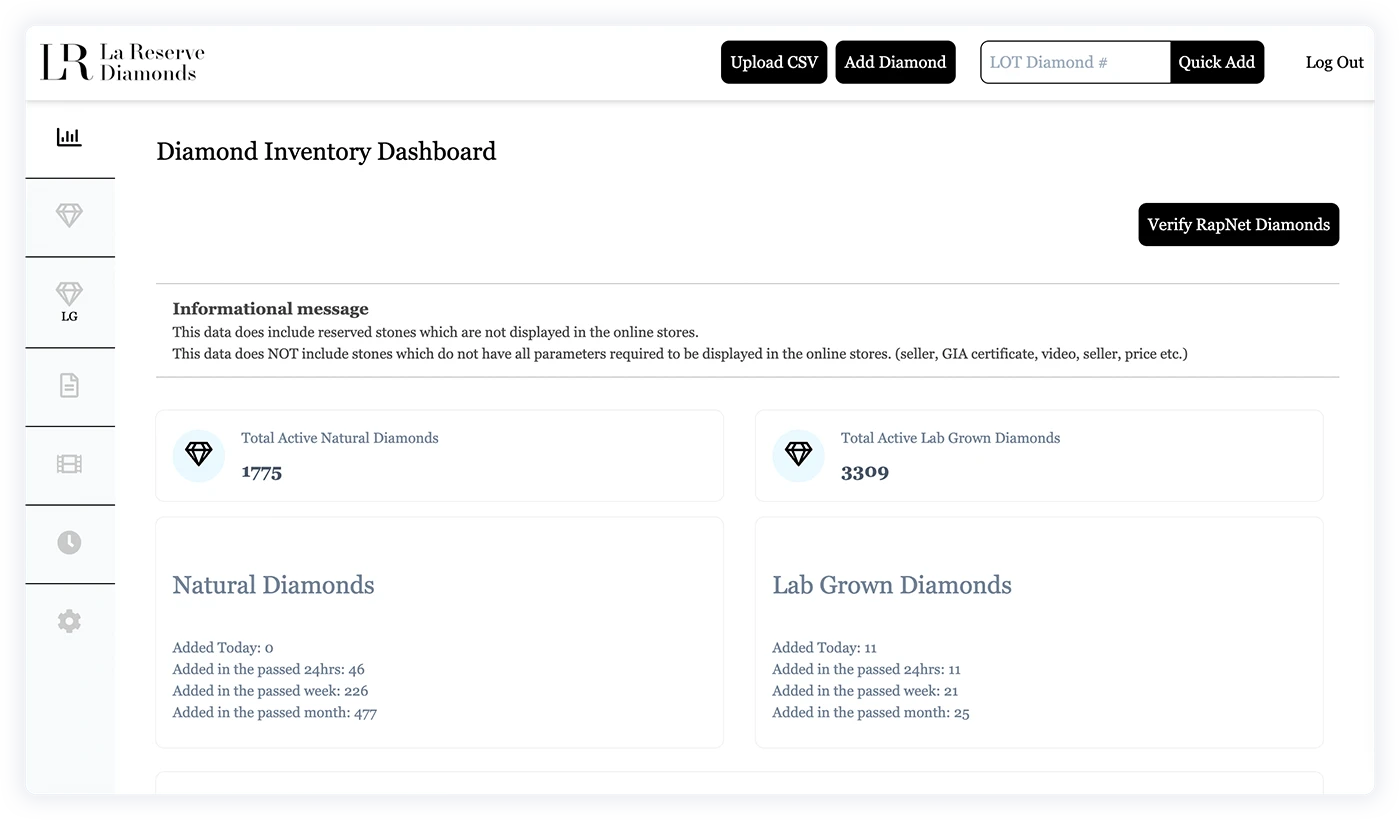Open the natural diamonds sidebar icon
This screenshot has height=820, width=1400.
69,215
